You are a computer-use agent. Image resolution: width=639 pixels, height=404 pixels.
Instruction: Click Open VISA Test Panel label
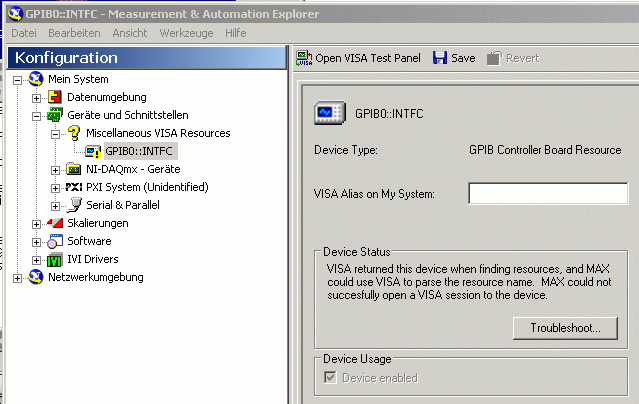click(x=368, y=58)
